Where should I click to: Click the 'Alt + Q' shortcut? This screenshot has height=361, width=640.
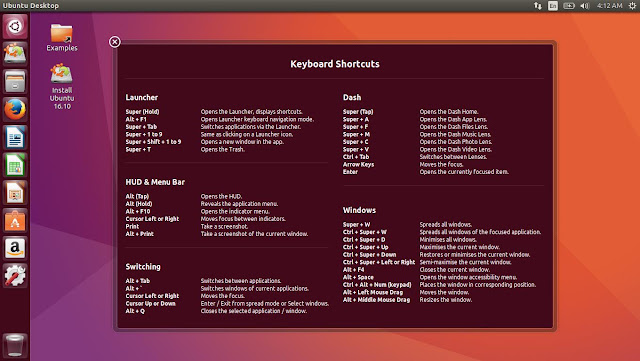pos(135,311)
